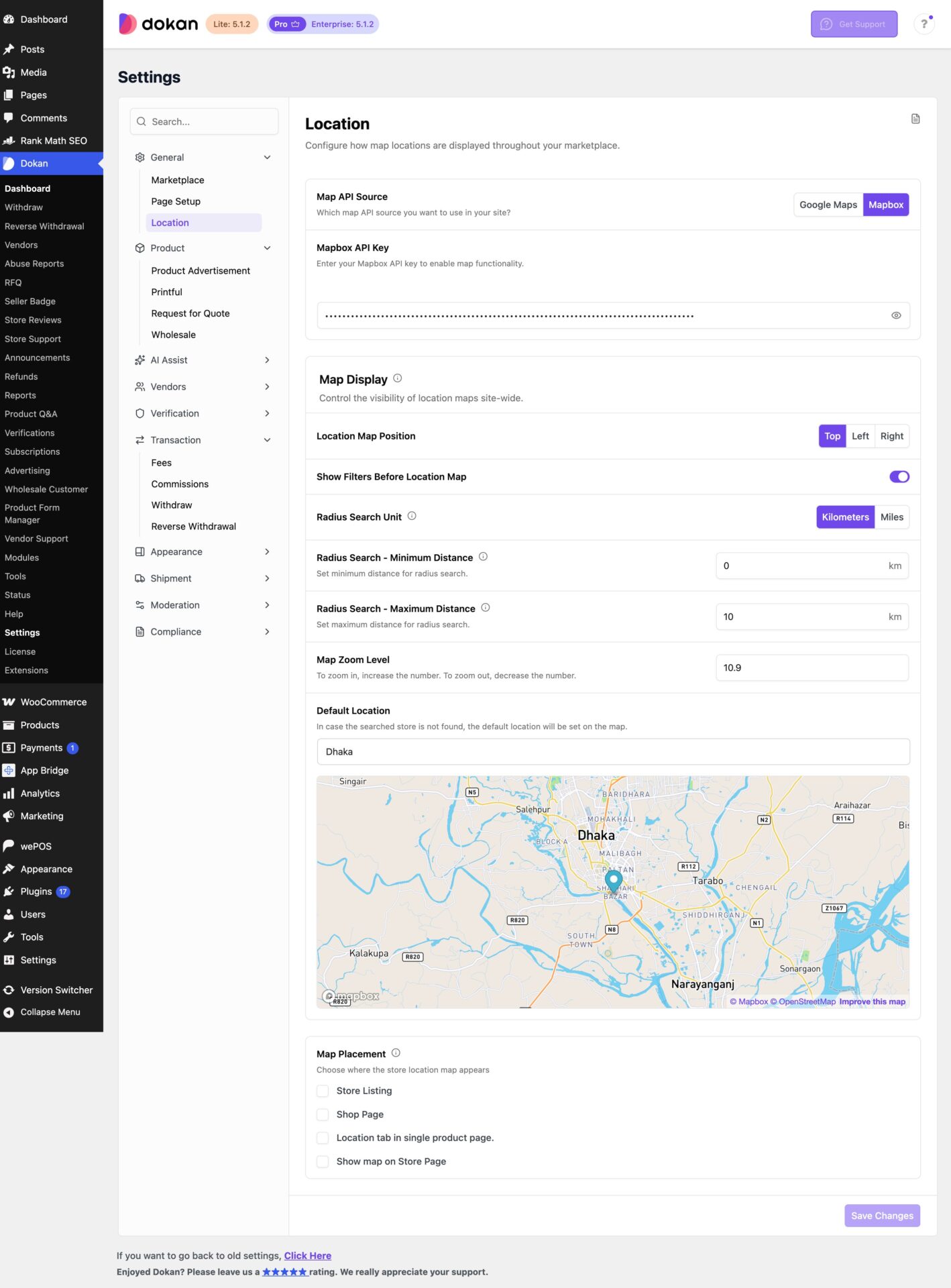The image size is (951, 1288).
Task: Reveal Mapbox API key with eye icon
Action: click(x=895, y=315)
